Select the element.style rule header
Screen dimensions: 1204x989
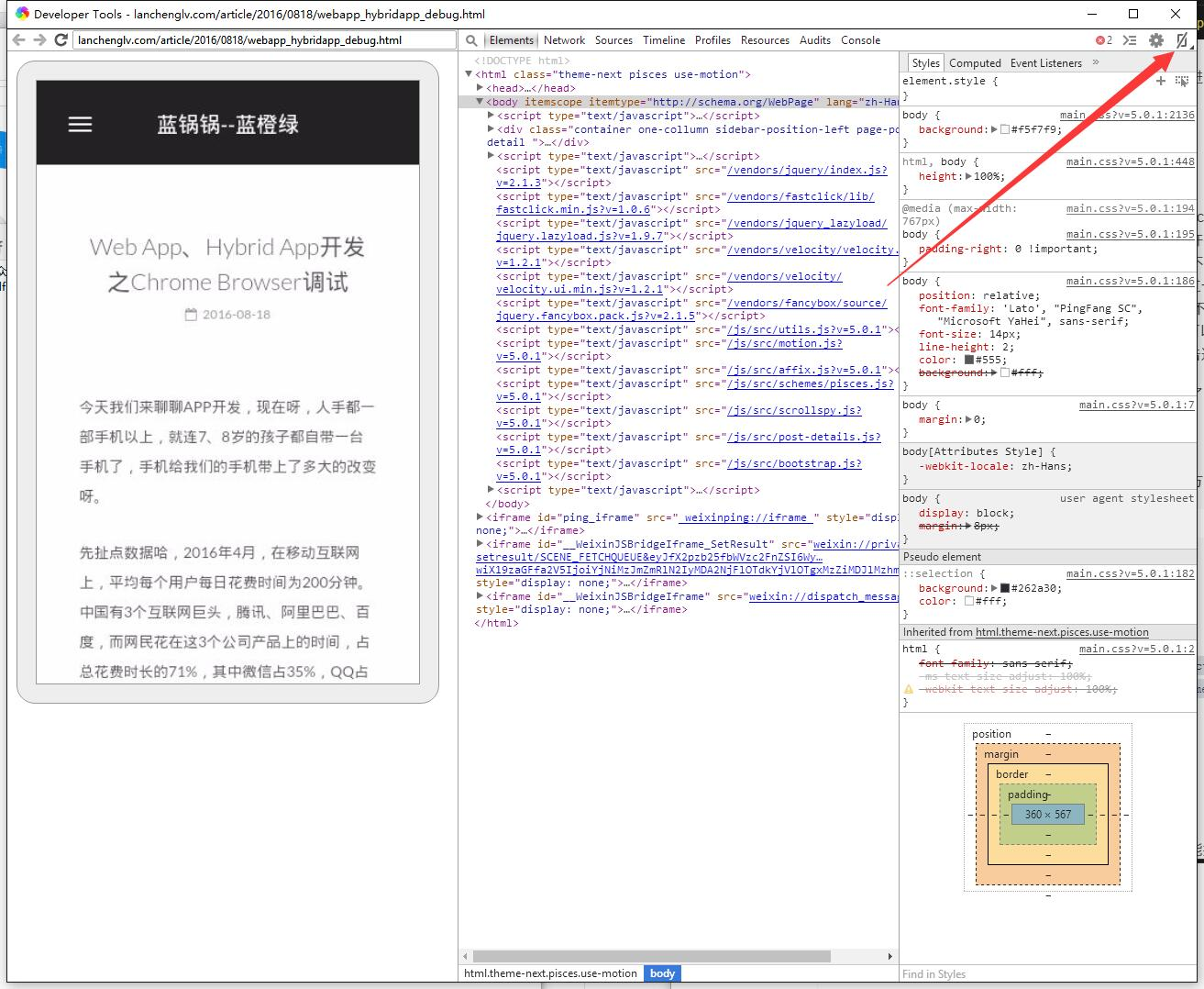tap(950, 81)
